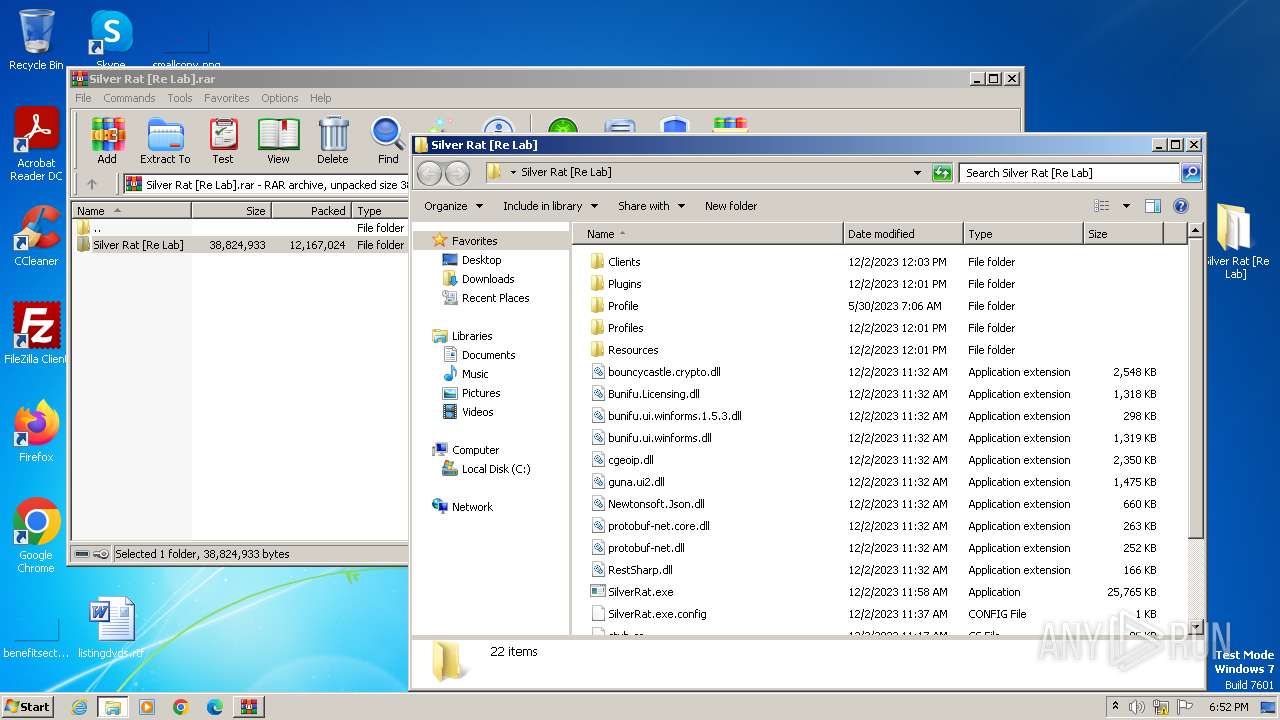Go up one level in WinRAR
Viewport: 1280px width, 720px height.
[92, 184]
